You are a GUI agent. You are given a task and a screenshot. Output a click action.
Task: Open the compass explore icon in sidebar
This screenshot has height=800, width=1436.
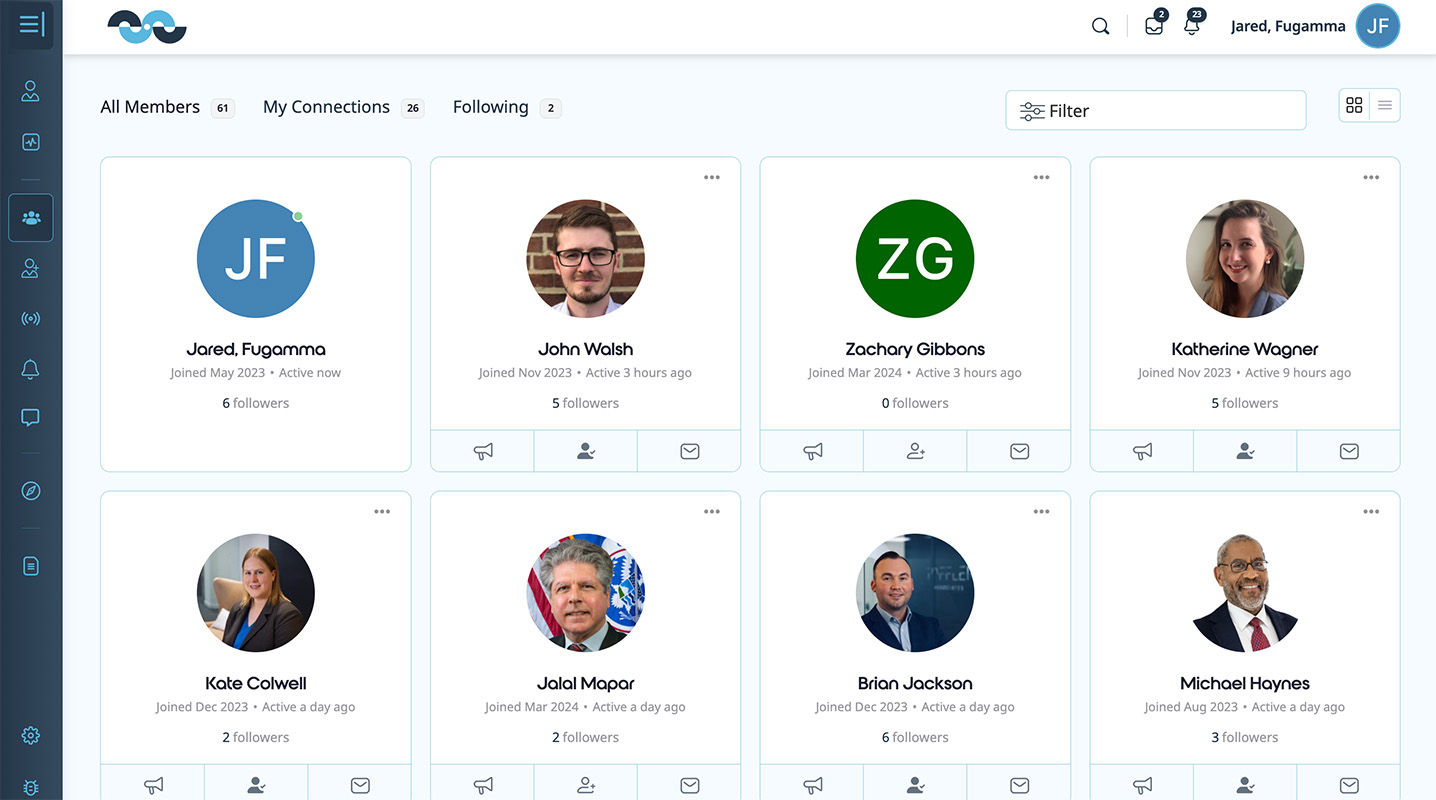coord(31,490)
